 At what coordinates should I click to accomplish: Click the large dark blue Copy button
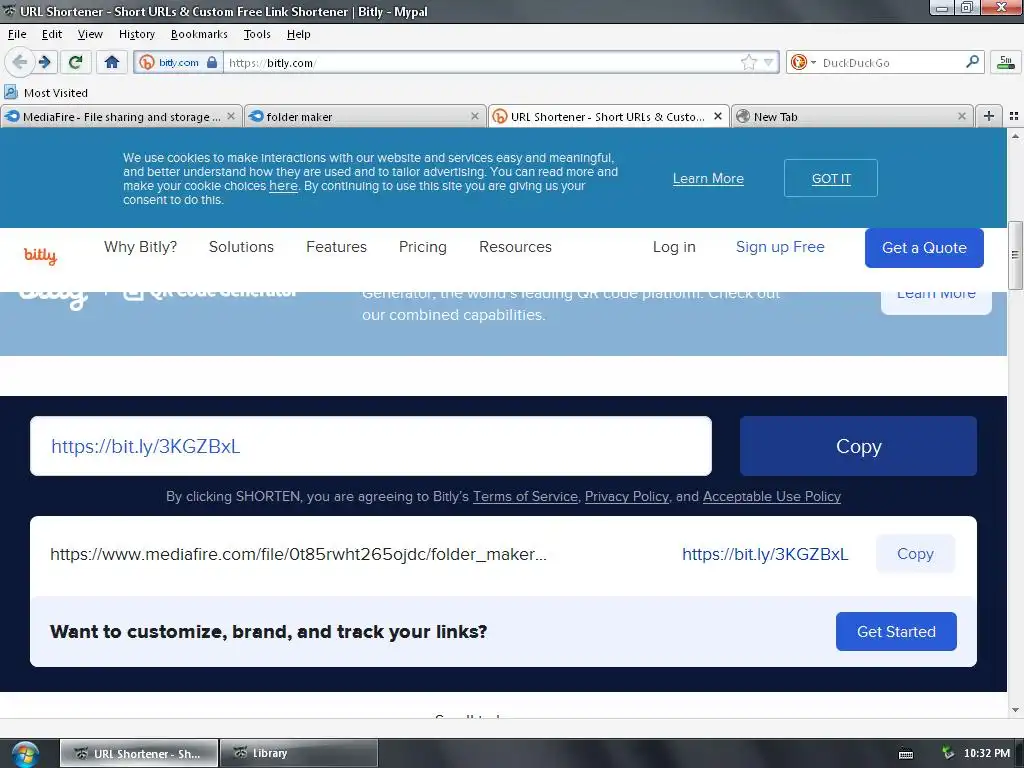coord(858,446)
